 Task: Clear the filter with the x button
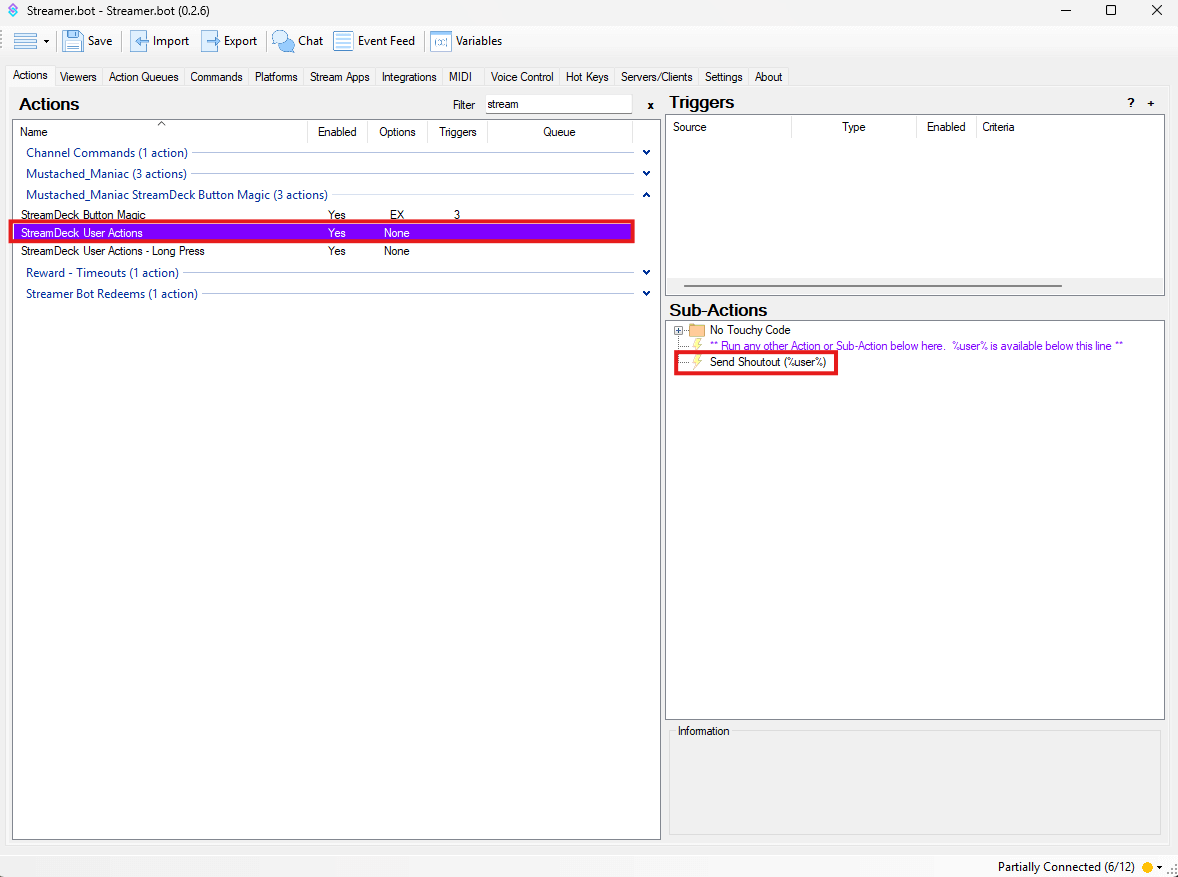pyautogui.click(x=650, y=105)
